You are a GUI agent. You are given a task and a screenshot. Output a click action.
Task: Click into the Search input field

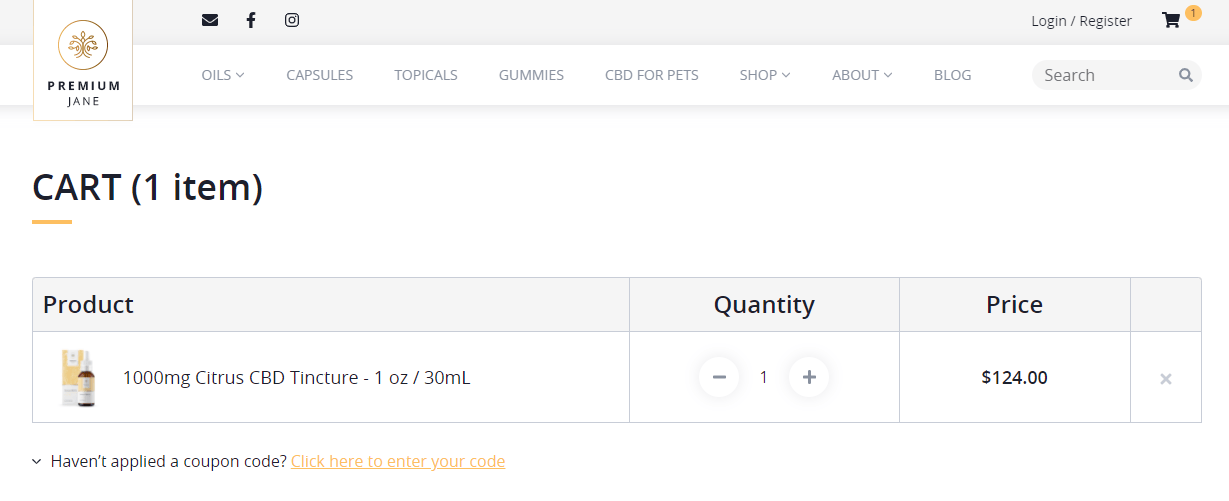click(x=1106, y=75)
